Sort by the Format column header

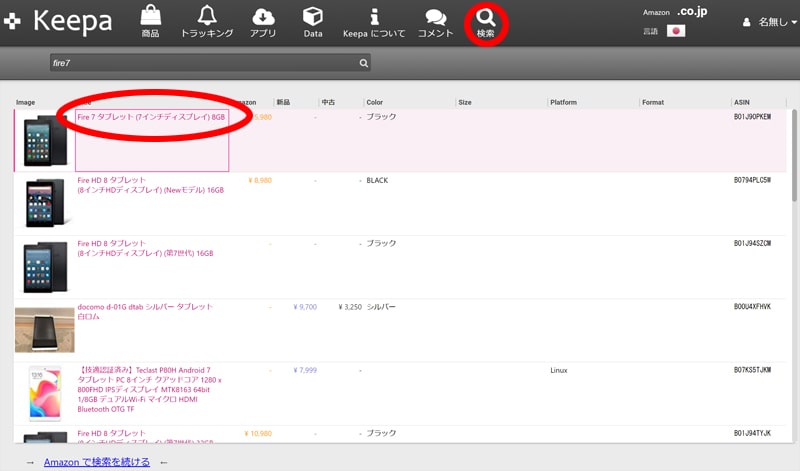pyautogui.click(x=653, y=102)
